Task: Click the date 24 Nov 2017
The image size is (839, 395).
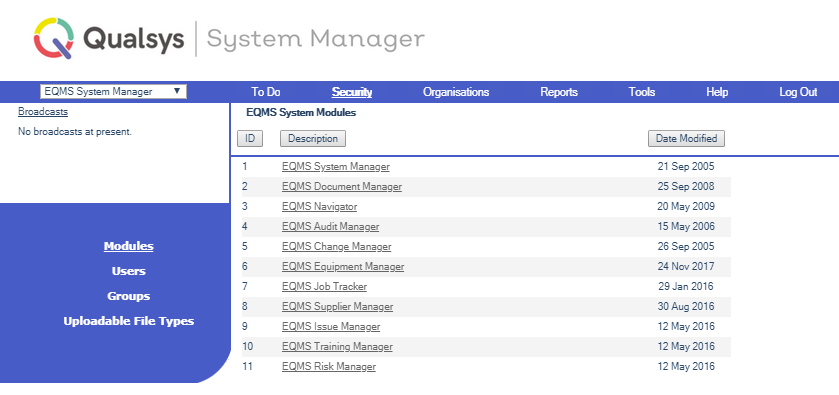Action: click(686, 267)
